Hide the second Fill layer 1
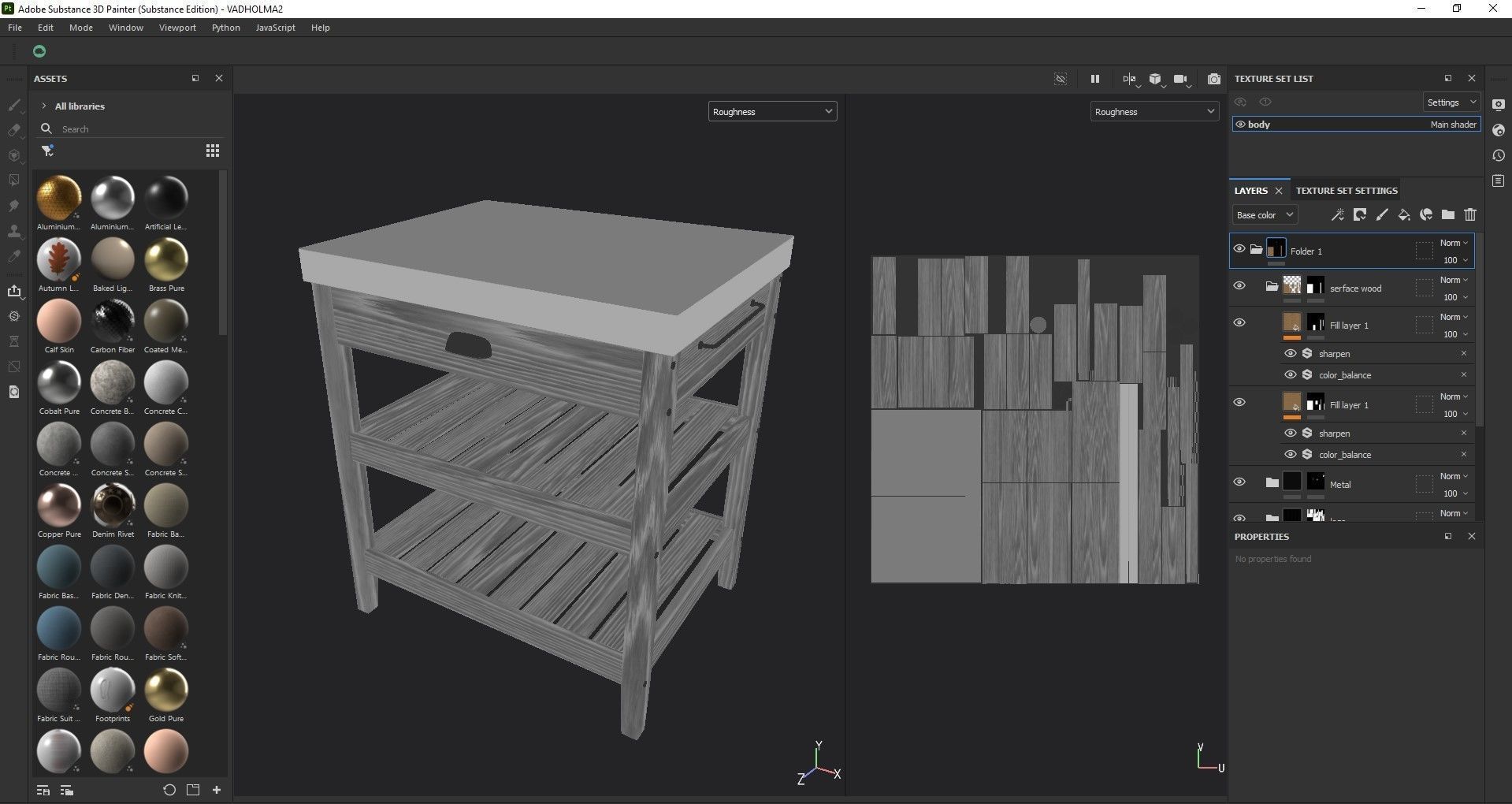 pos(1239,402)
